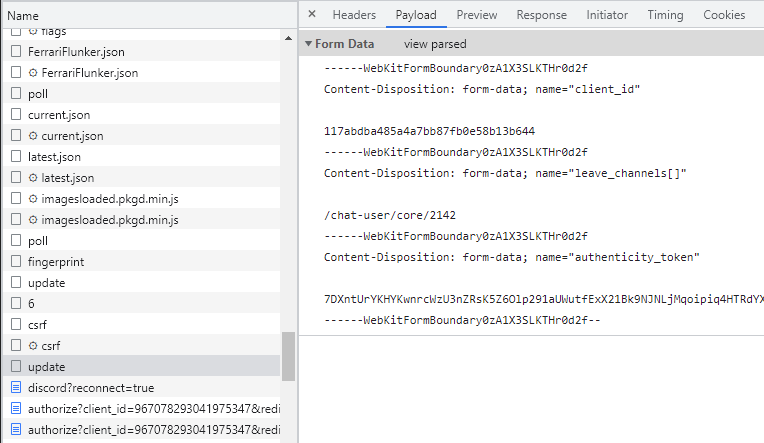This screenshot has height=443, width=764.
Task: Select the latest.json request without gear icon
Action: (x=54, y=157)
